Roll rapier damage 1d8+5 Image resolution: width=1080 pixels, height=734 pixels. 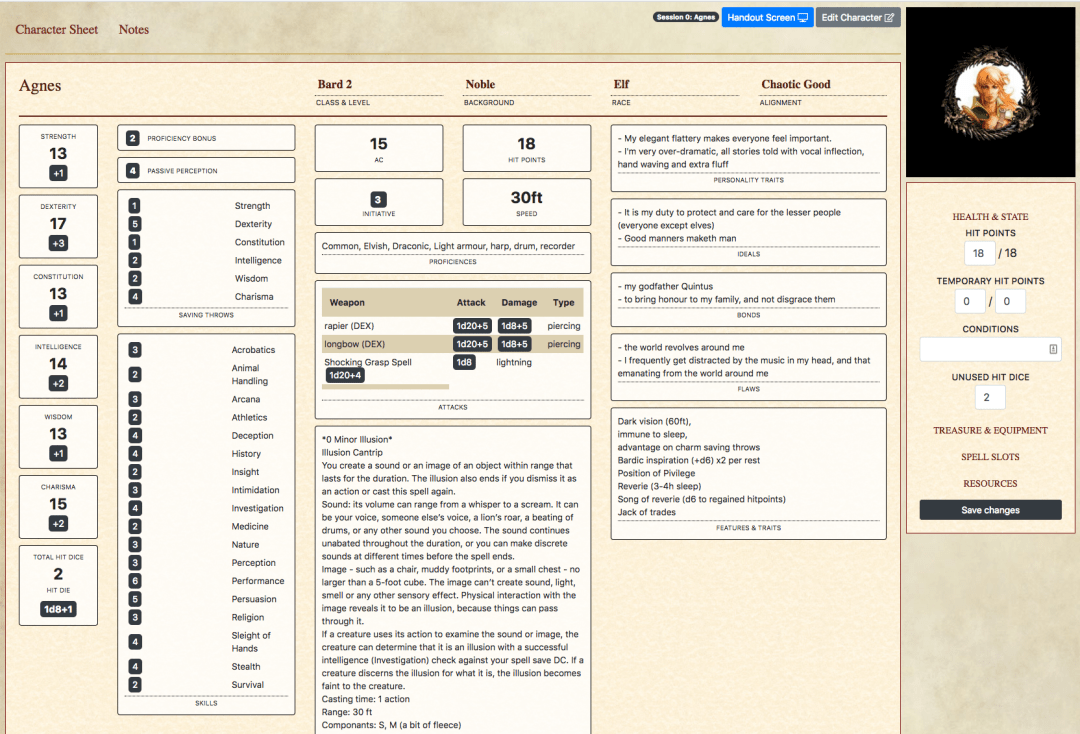pos(515,326)
